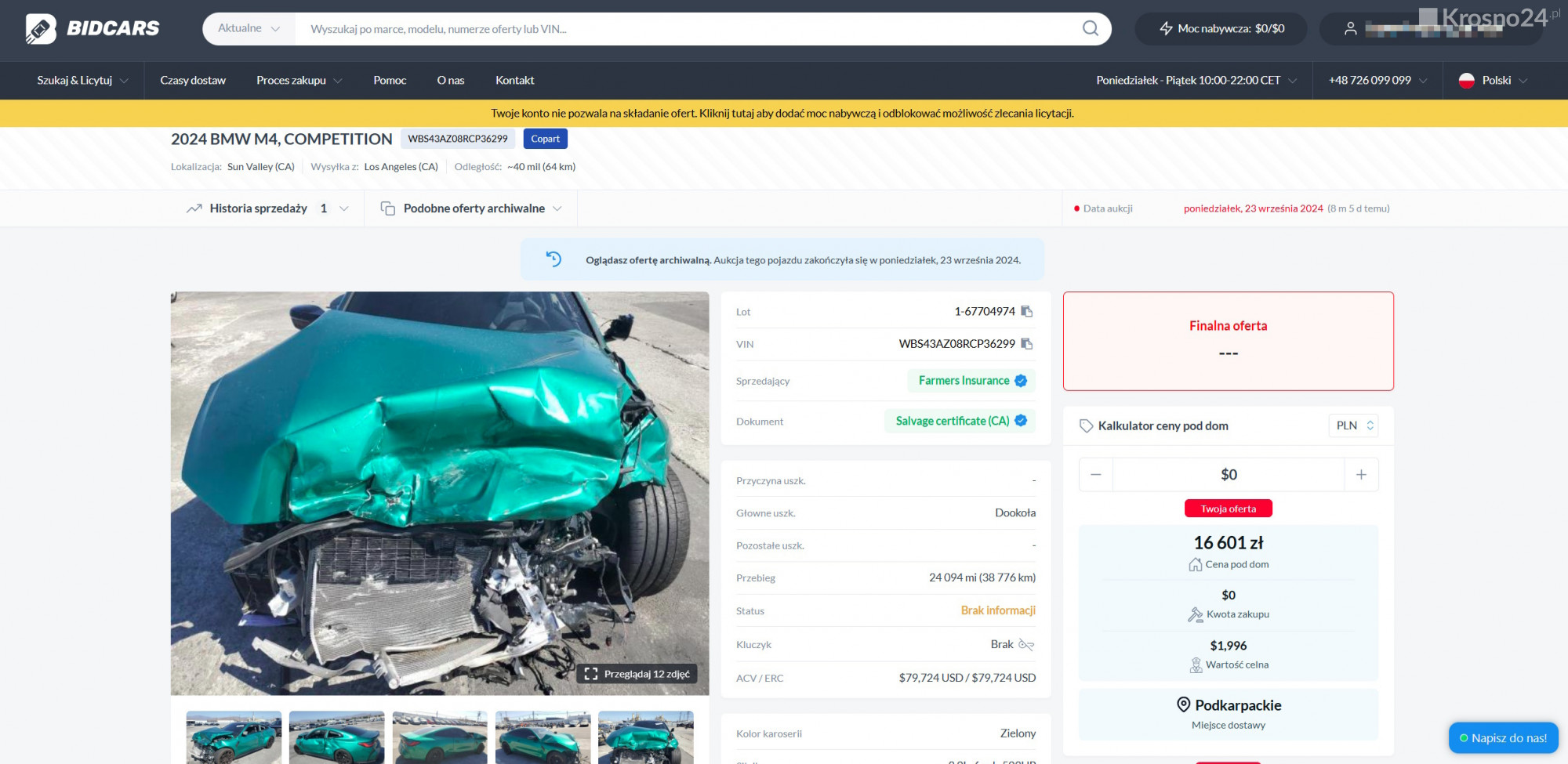Expand opening hours dropdown
The height and width of the screenshot is (764, 1568).
pos(1196,81)
